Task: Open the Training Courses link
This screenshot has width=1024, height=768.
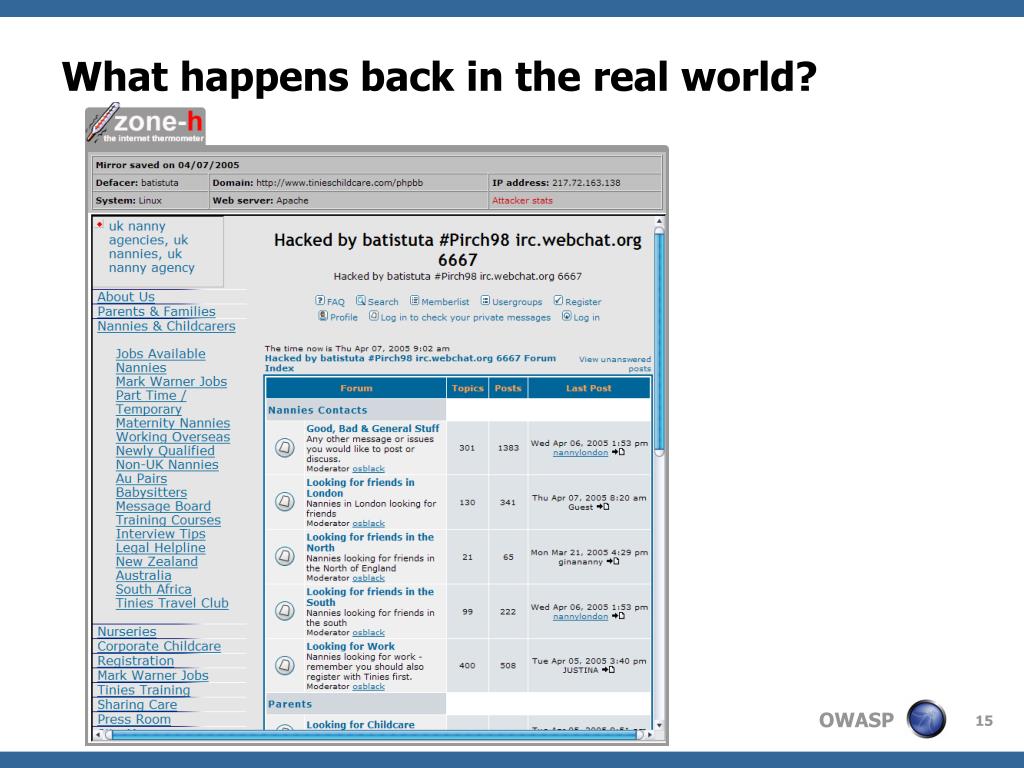Action: (x=168, y=520)
